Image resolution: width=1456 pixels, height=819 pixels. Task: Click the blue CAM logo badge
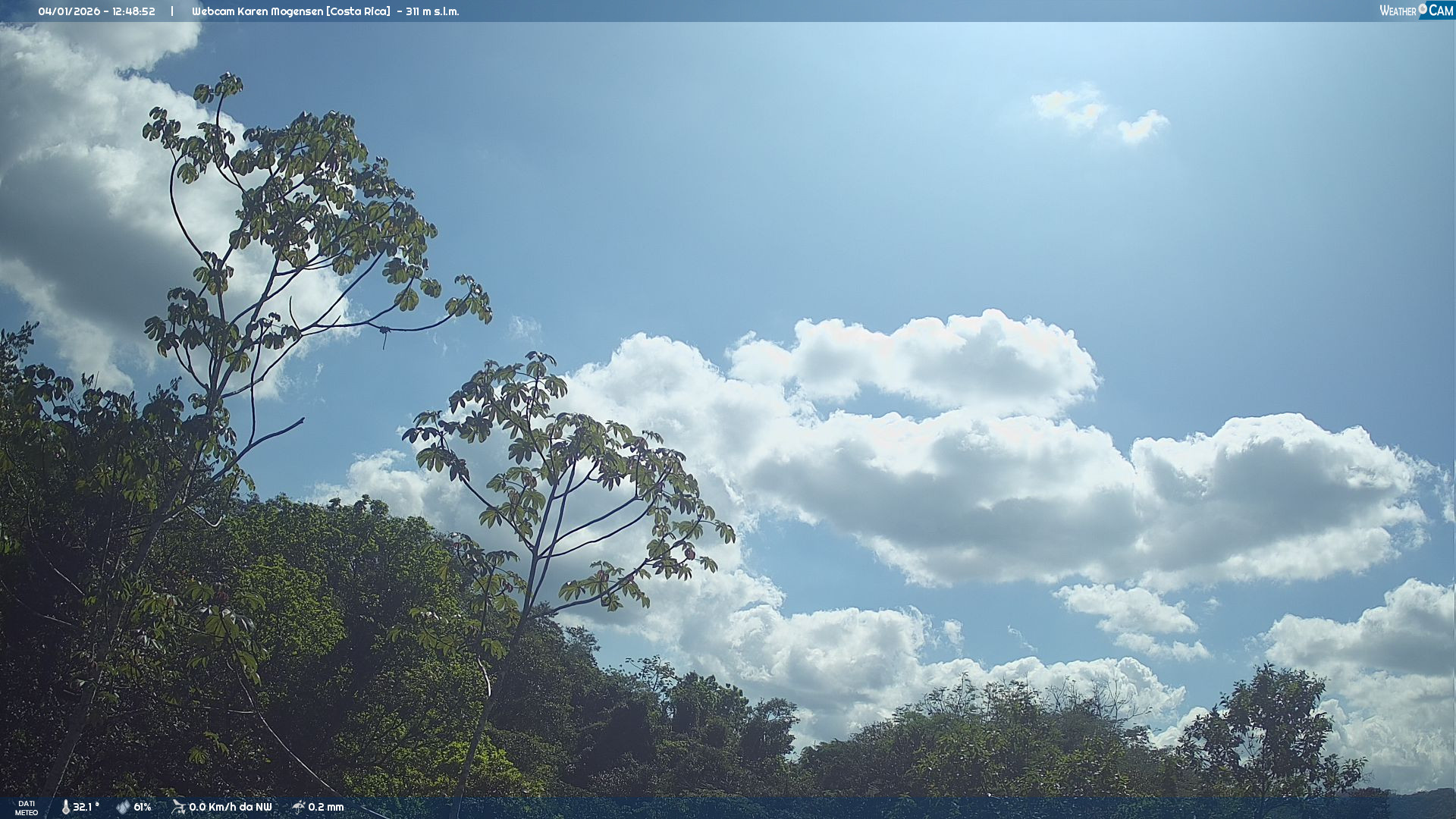(1440, 11)
